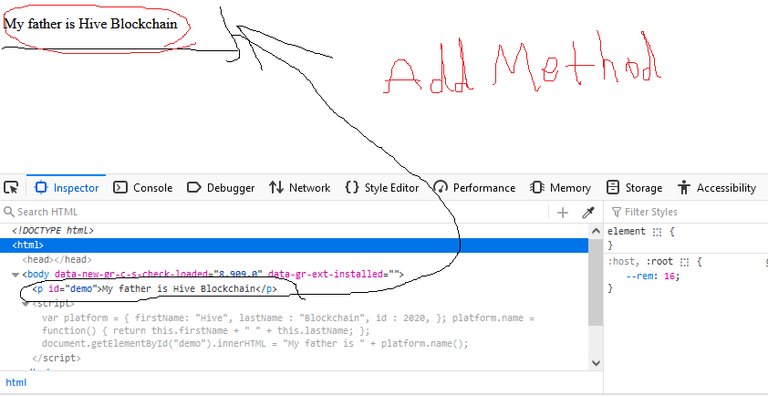The width and height of the screenshot is (768, 397).
Task: Open the Storage tab
Action: [x=634, y=187]
